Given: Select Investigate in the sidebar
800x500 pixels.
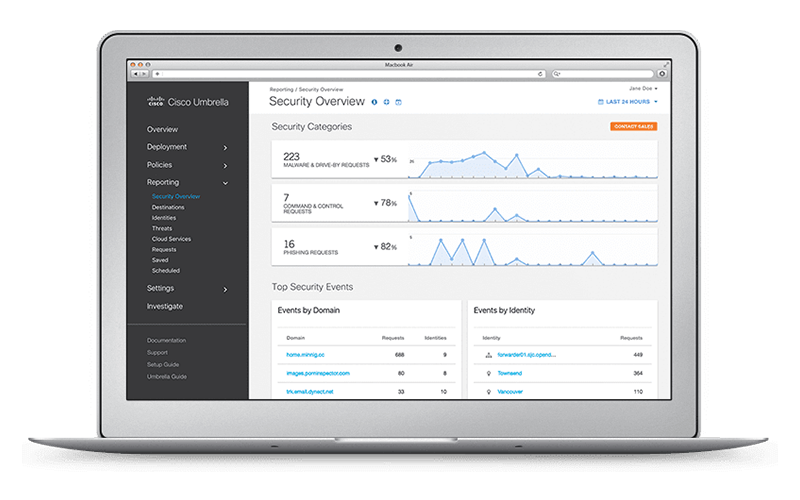Looking at the screenshot, I should tap(165, 306).
